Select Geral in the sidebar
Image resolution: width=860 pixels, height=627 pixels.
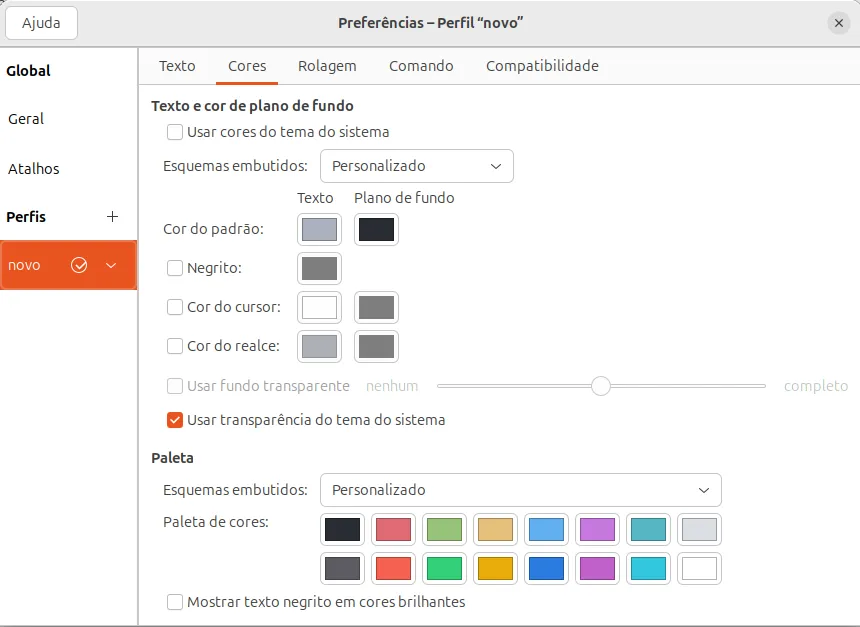coord(26,119)
